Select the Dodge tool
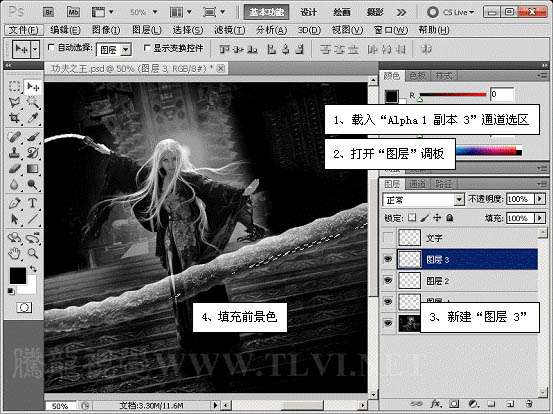This screenshot has height=414, width=553. 33,184
